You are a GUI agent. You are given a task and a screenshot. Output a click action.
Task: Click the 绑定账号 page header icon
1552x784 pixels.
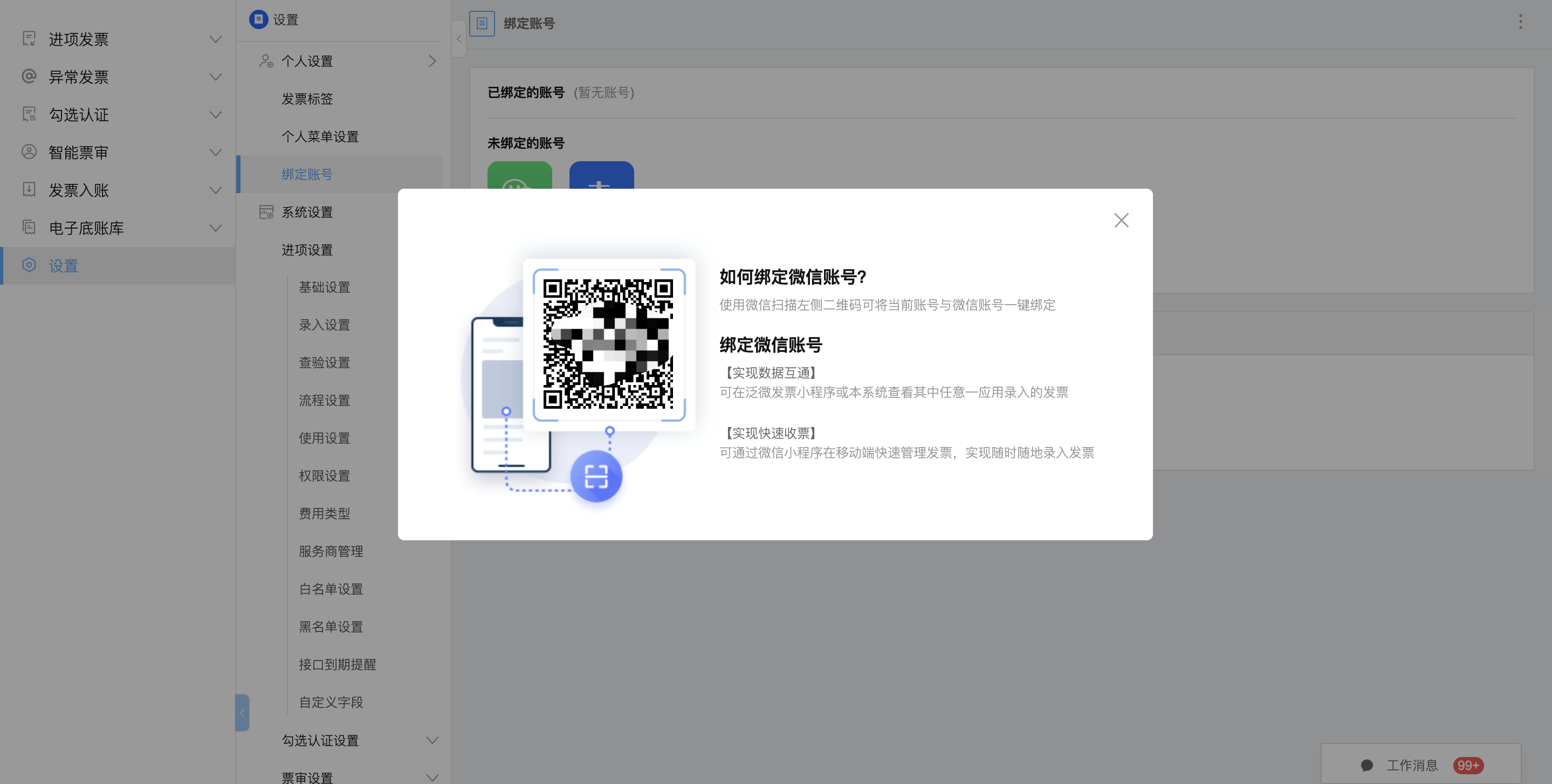point(482,24)
